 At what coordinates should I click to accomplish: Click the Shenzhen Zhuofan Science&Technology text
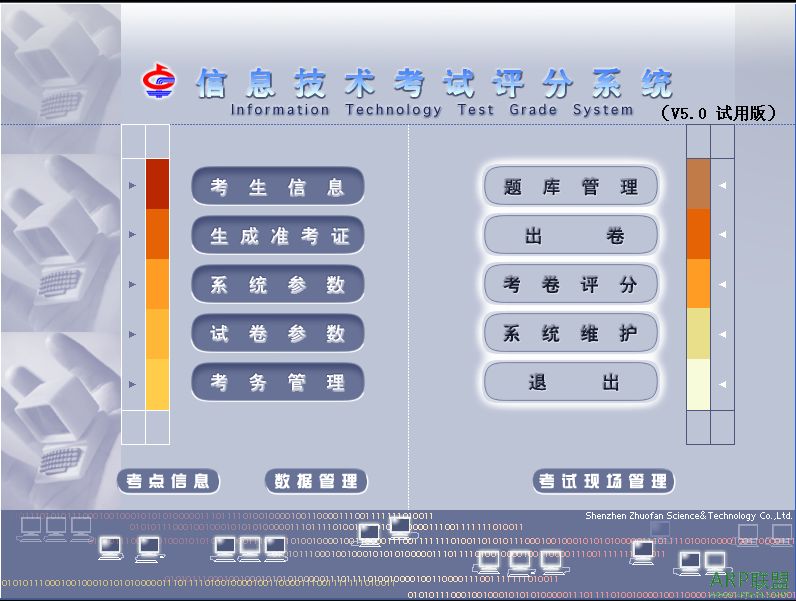tap(688, 516)
